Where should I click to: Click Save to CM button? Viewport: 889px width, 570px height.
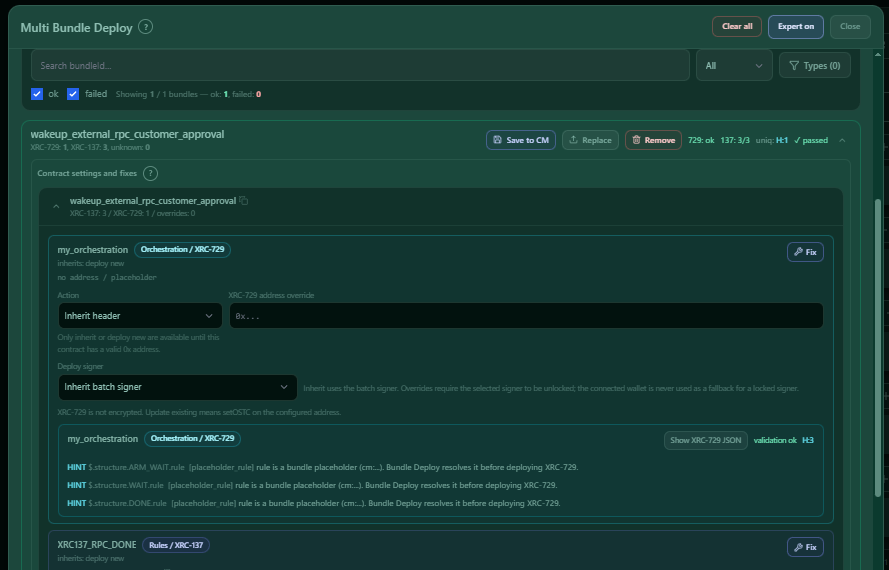pyautogui.click(x=520, y=140)
